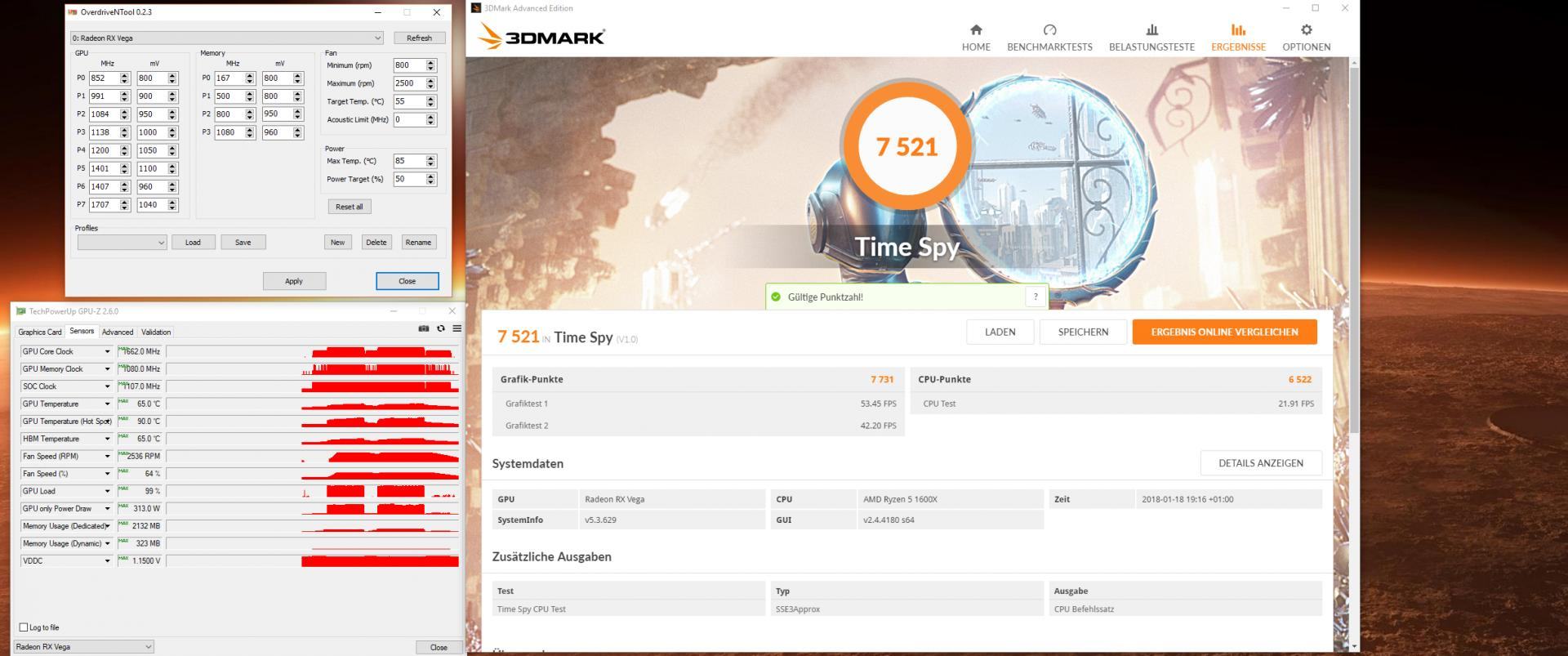Screen dimensions: 1568x656
Task: Expand VDDC sensor dropdown
Action: [107, 560]
